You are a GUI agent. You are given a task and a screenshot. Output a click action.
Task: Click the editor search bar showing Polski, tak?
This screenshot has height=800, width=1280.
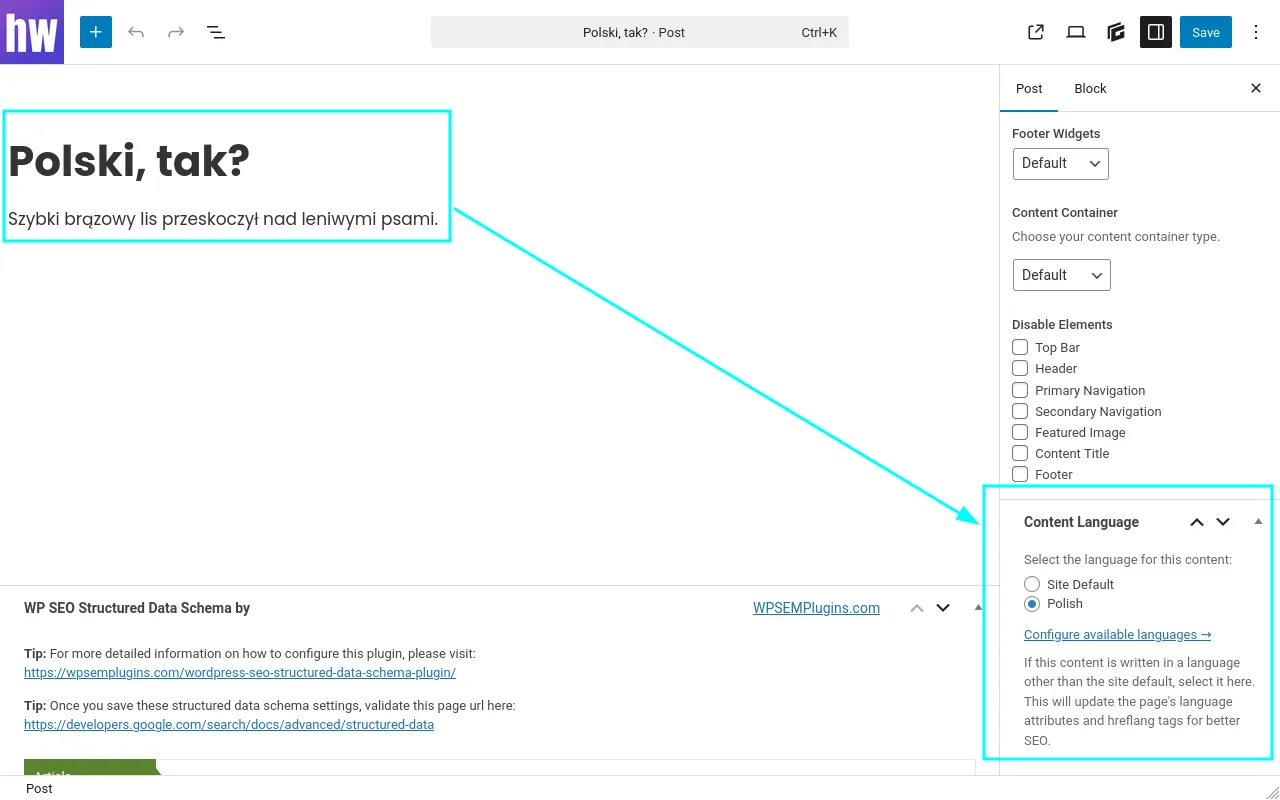coord(639,32)
